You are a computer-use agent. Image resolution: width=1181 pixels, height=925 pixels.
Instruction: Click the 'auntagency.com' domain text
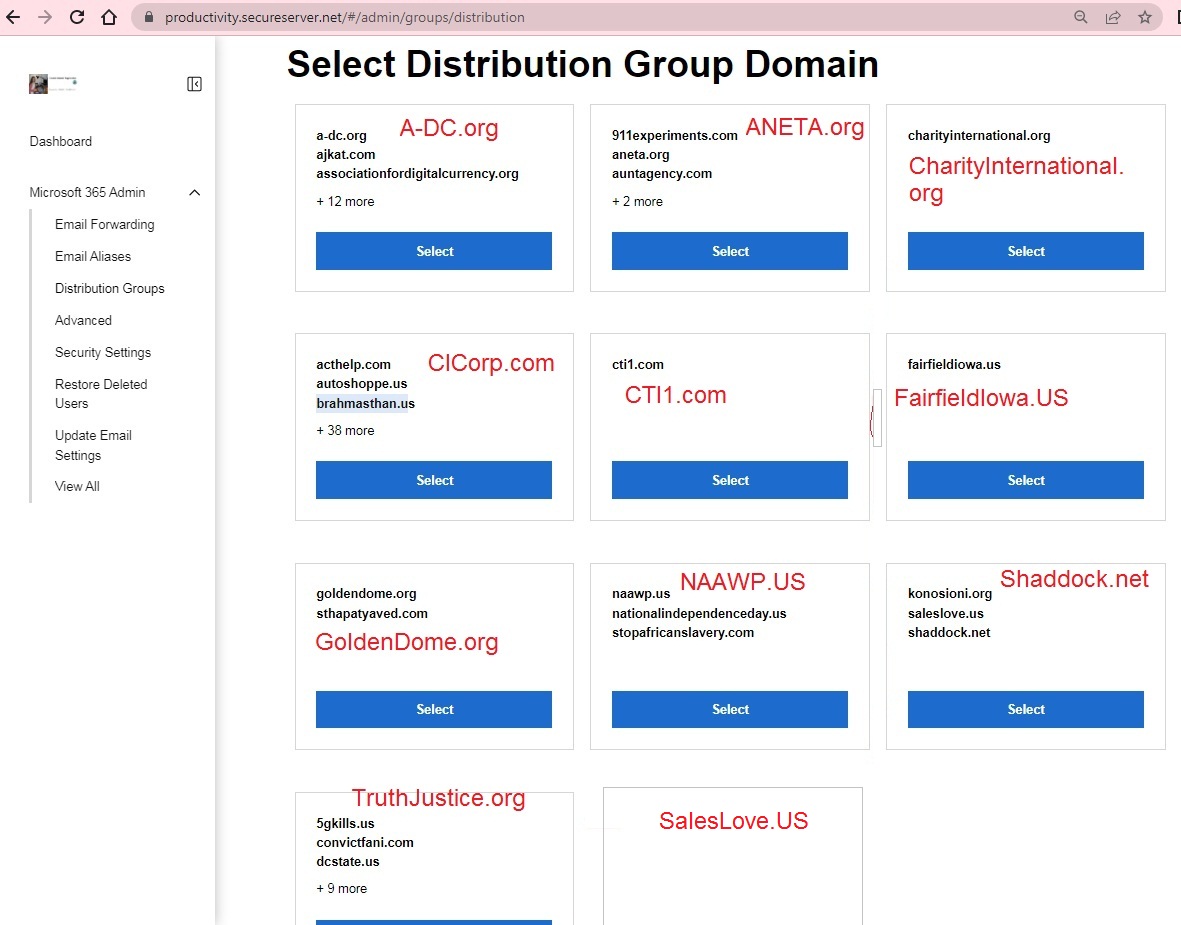point(662,174)
